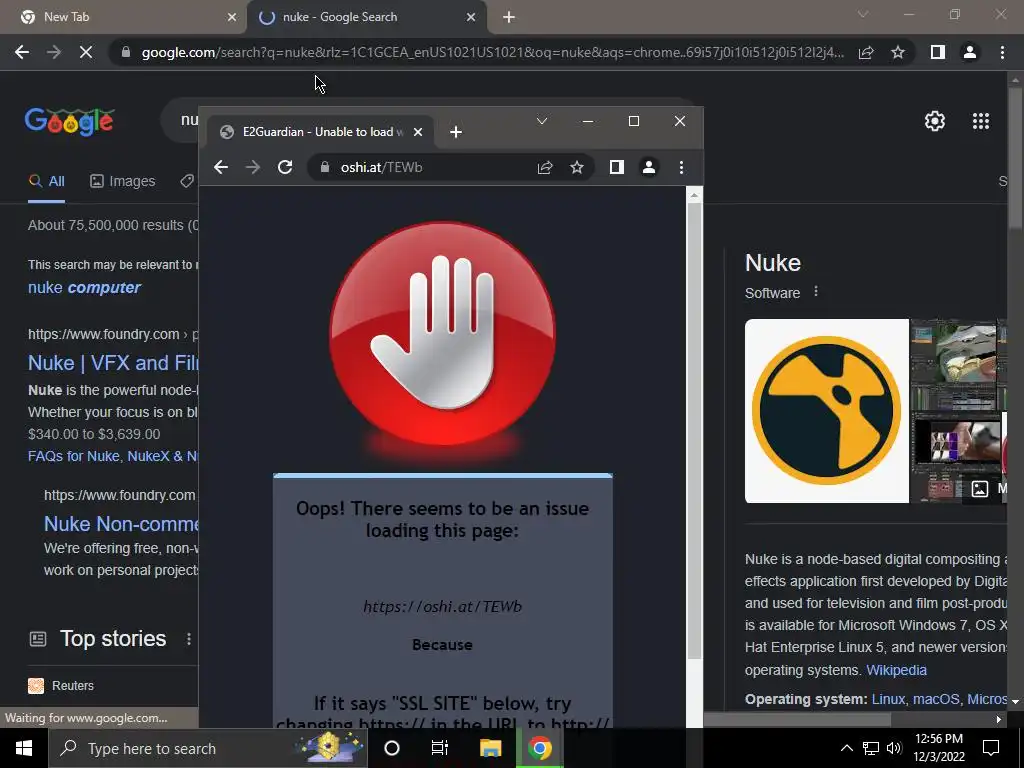Open File Explorer from the taskbar
Viewport: 1024px width, 768px height.
click(490, 748)
